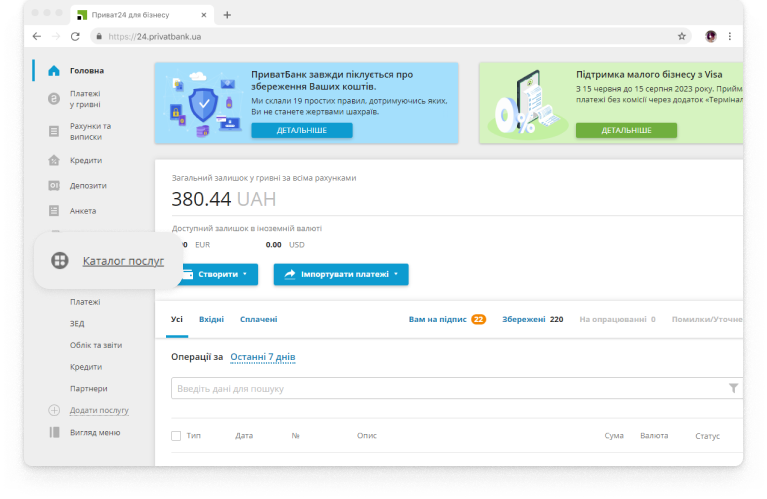Expand the Створити dropdown button
The height and width of the screenshot is (499, 767).
[x=215, y=274]
